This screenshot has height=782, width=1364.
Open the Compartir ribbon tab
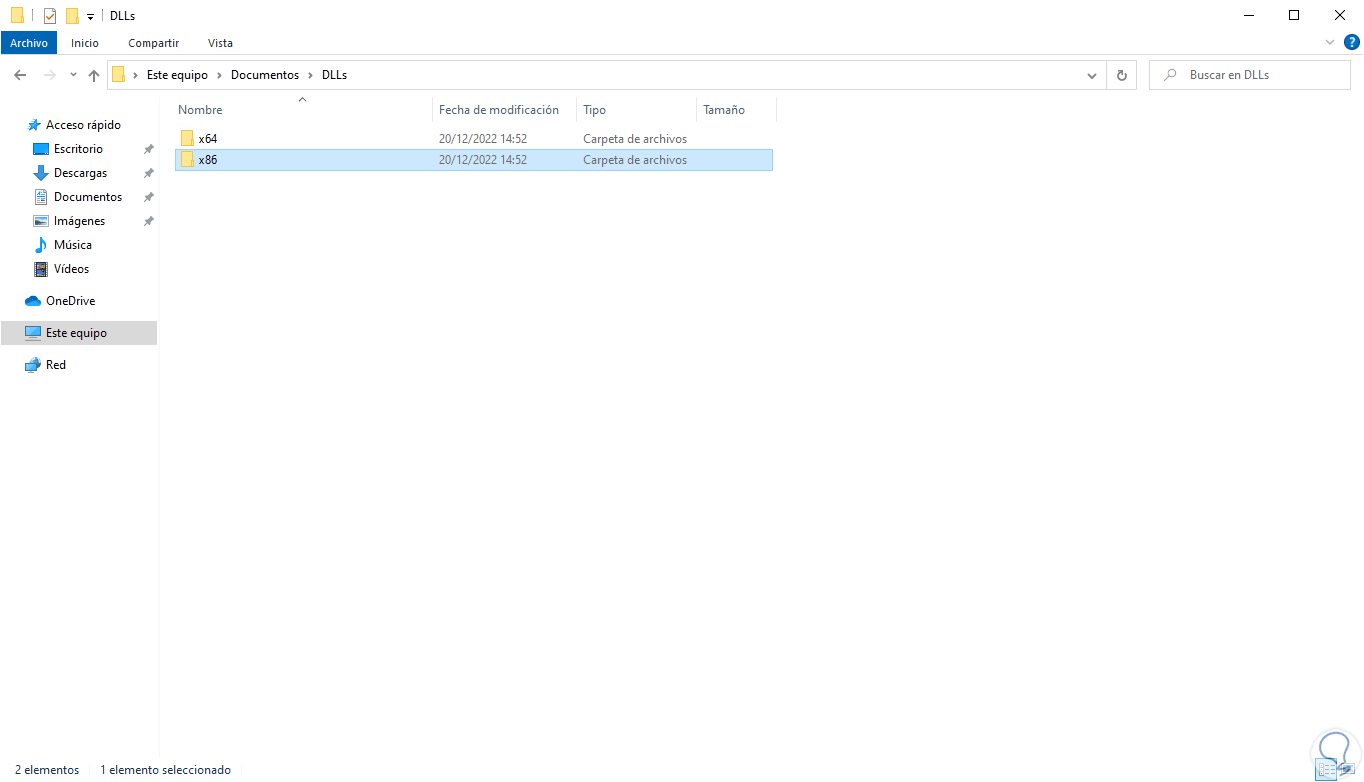[153, 43]
